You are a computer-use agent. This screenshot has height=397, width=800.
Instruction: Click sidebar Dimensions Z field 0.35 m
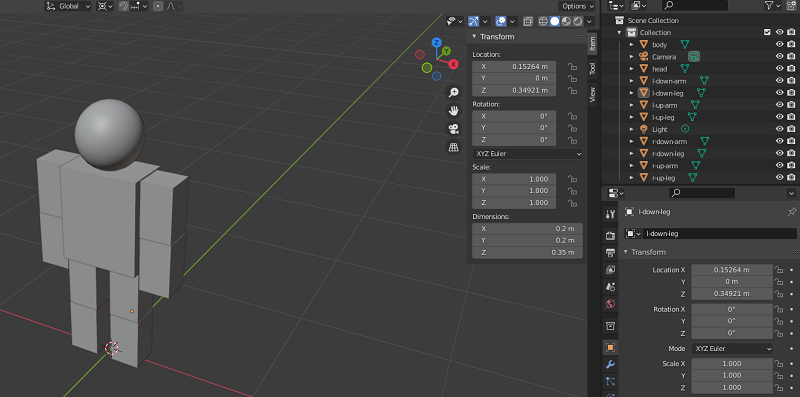[527, 253]
